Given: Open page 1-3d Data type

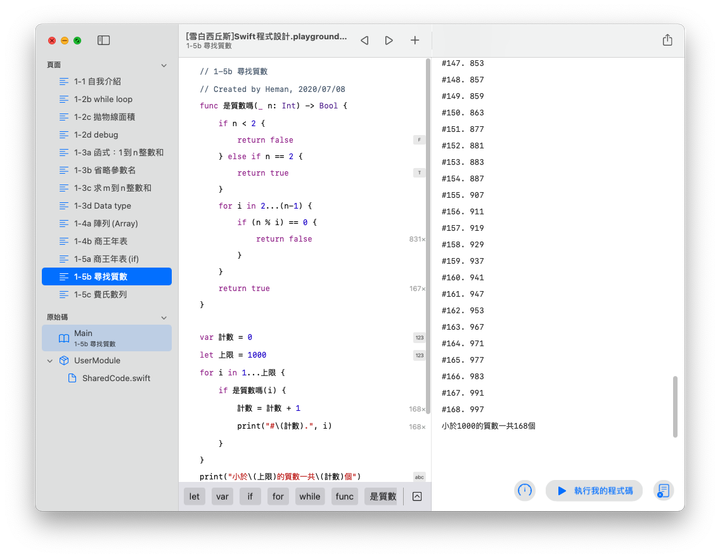Looking at the screenshot, I should 107,206.
